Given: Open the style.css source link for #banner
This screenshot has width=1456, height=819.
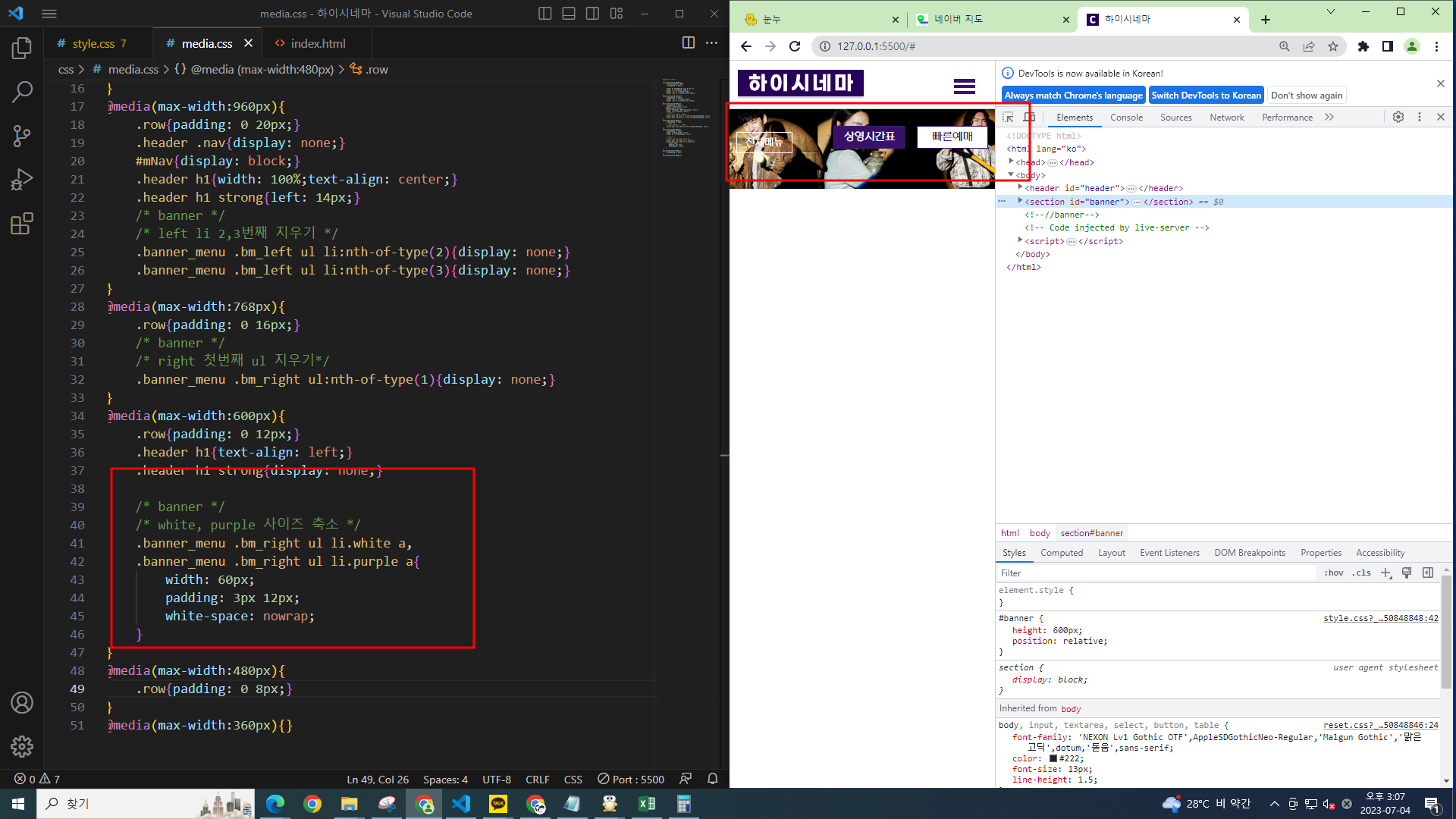Looking at the screenshot, I should (x=1380, y=619).
